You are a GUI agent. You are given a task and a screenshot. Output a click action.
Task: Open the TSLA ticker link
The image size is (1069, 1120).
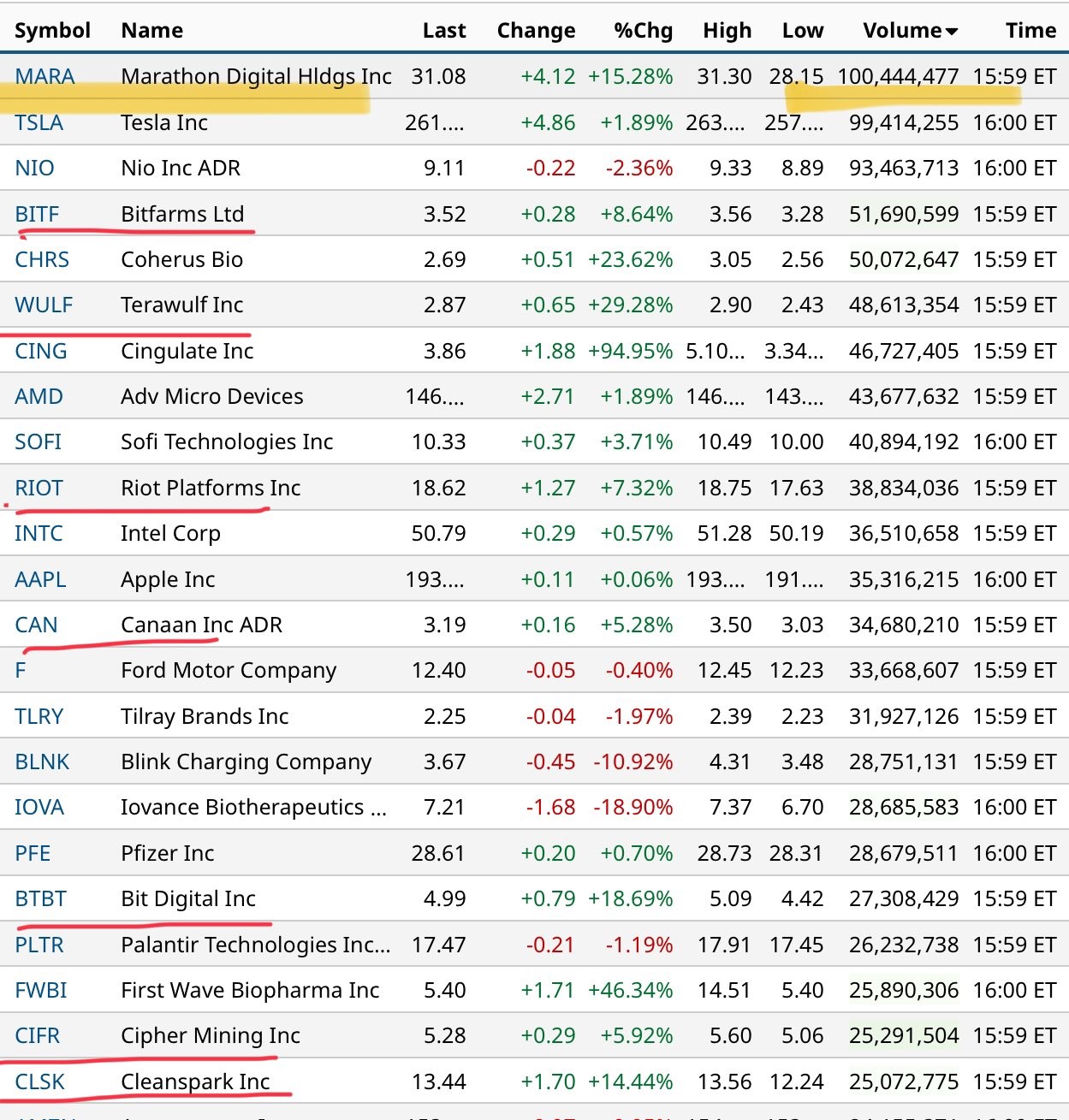pyautogui.click(x=39, y=122)
